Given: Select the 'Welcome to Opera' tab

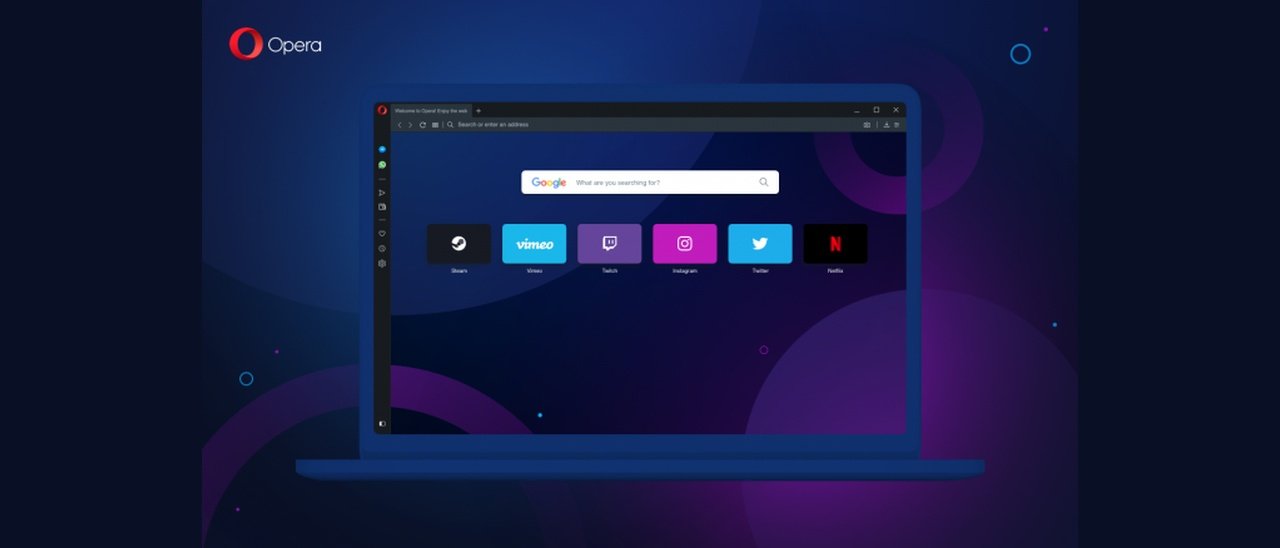Looking at the screenshot, I should (x=431, y=110).
